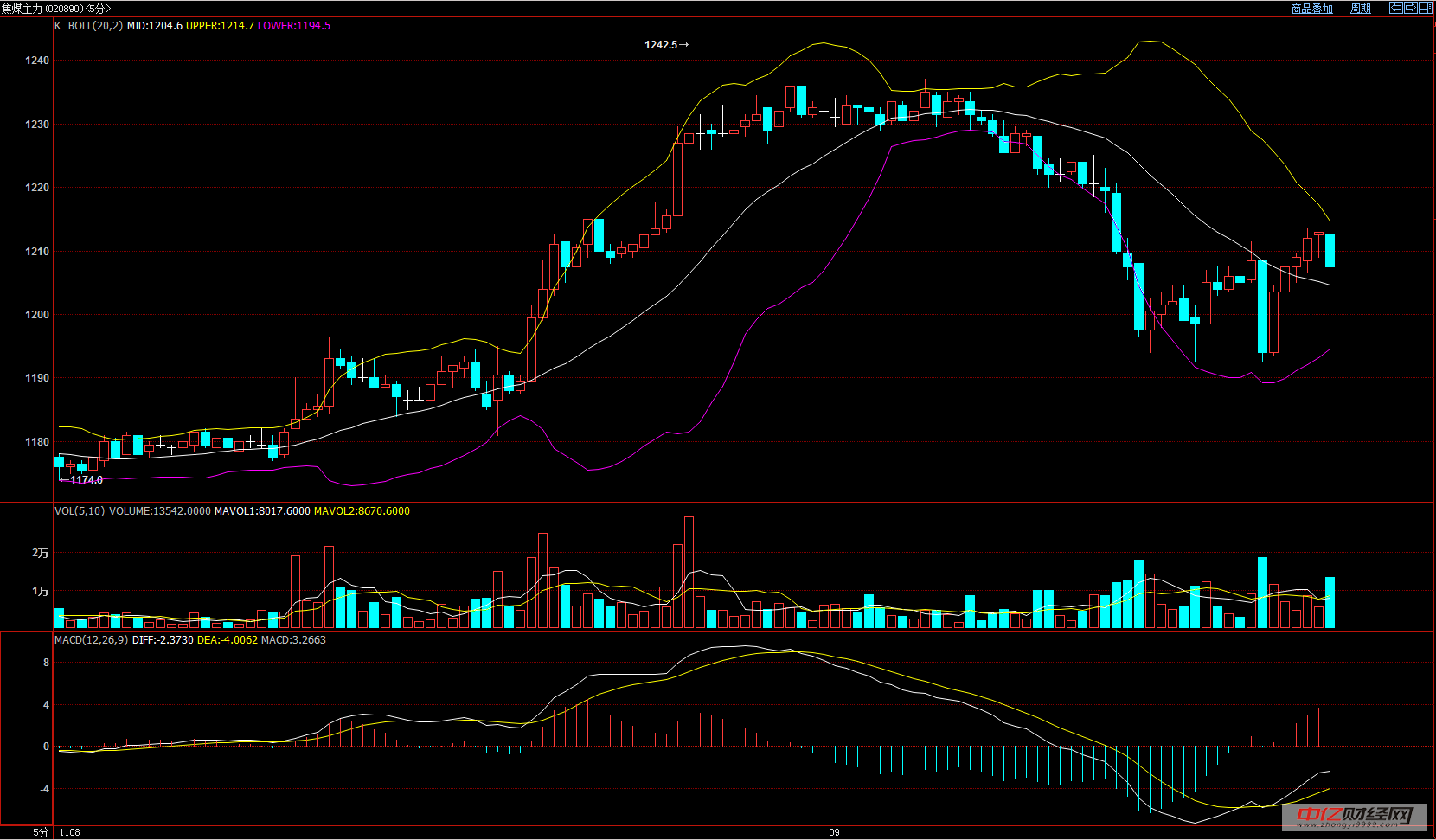Screen dimensions: 1436x840
Task: Click the MAVOL2:8670.6000 readout
Action: pos(362,511)
